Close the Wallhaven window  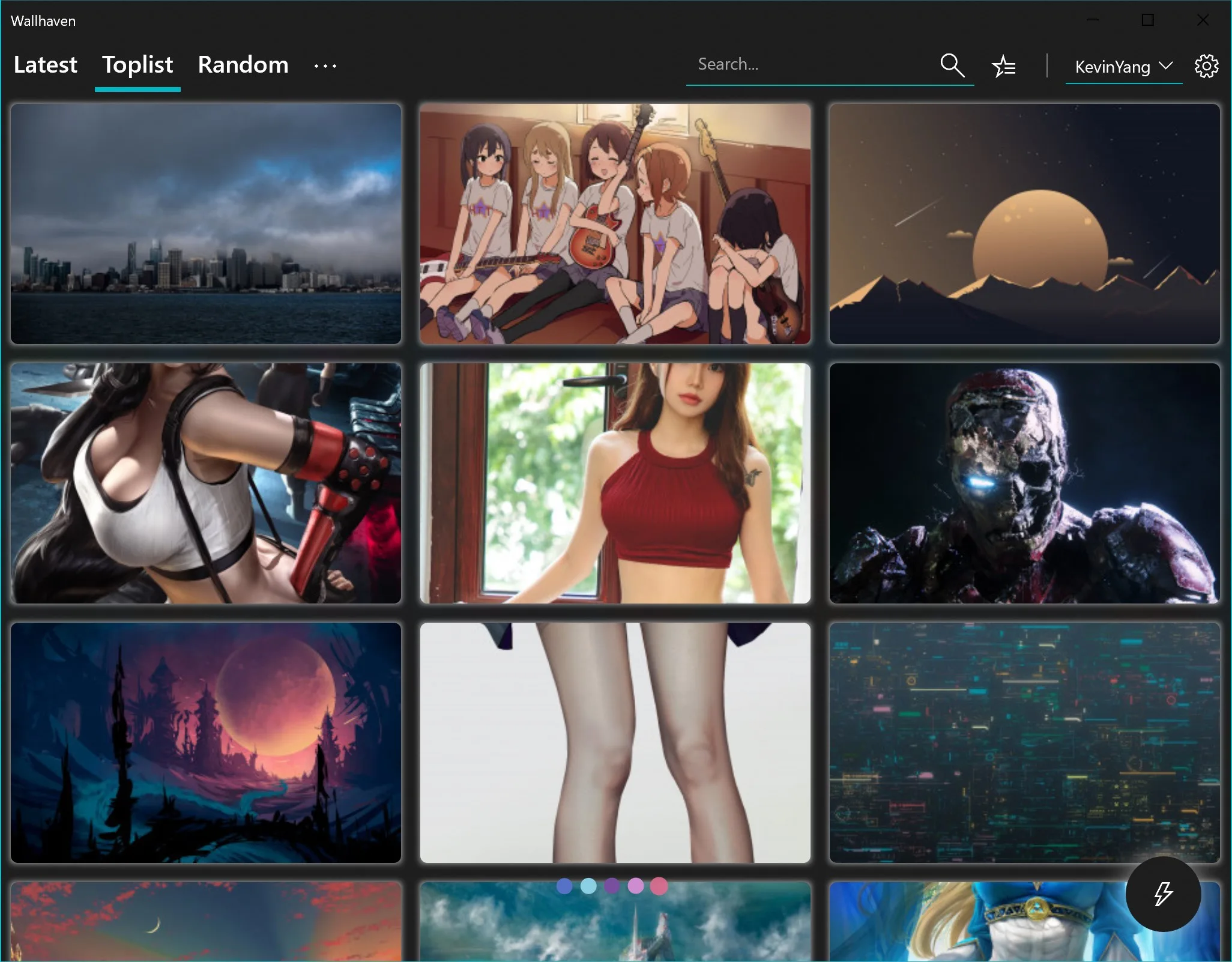click(x=1203, y=20)
